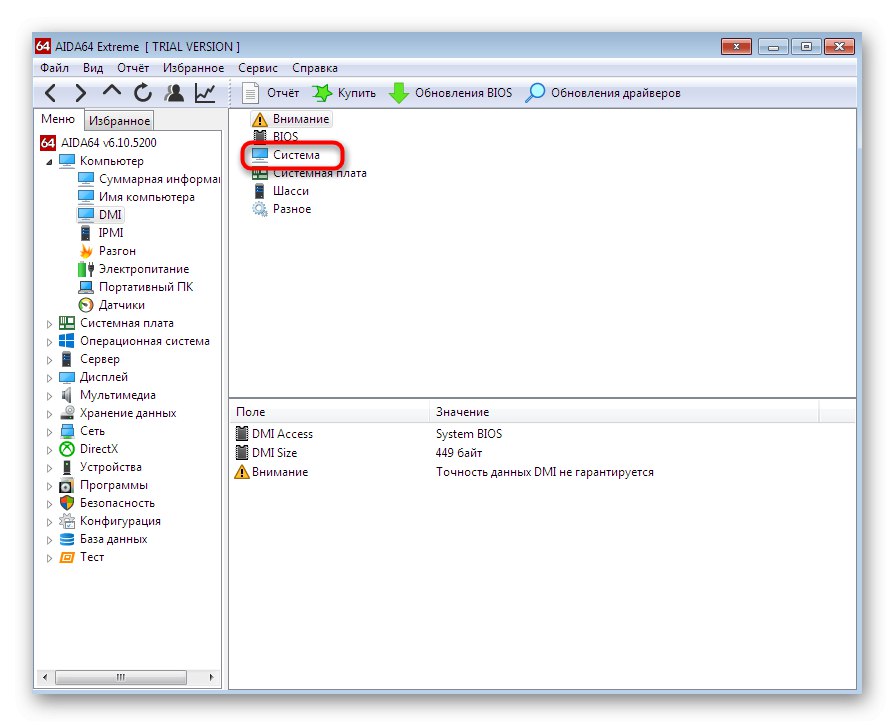Expand the DirectX tree node
The height and width of the screenshot is (726, 894).
tap(50, 449)
